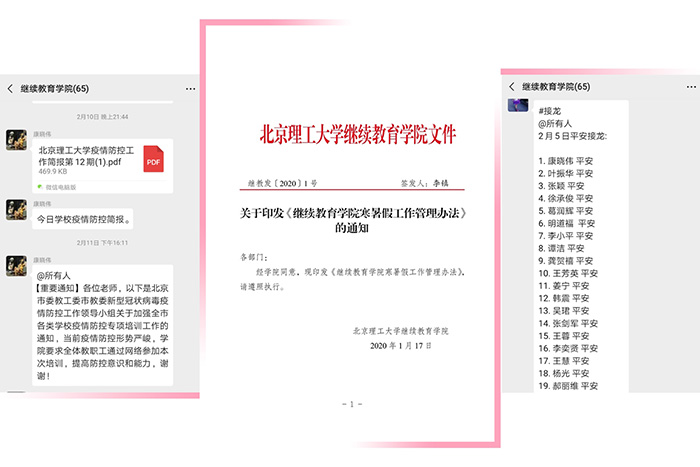Click list entry 11. 姜宁 平安
This screenshot has width=700, height=467.
click(x=563, y=286)
